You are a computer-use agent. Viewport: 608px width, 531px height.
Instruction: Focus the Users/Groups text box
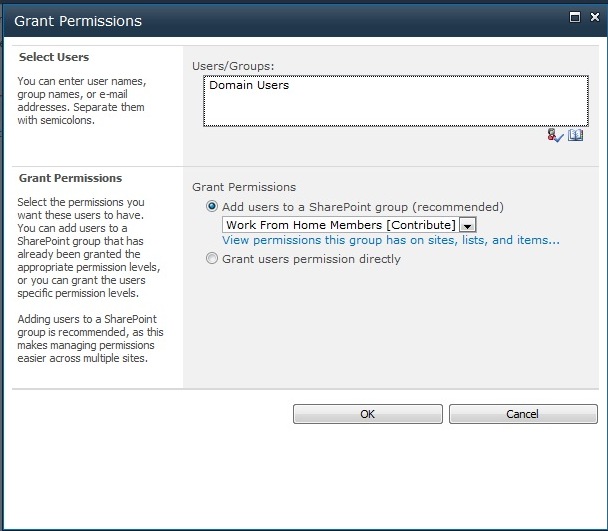(x=396, y=101)
